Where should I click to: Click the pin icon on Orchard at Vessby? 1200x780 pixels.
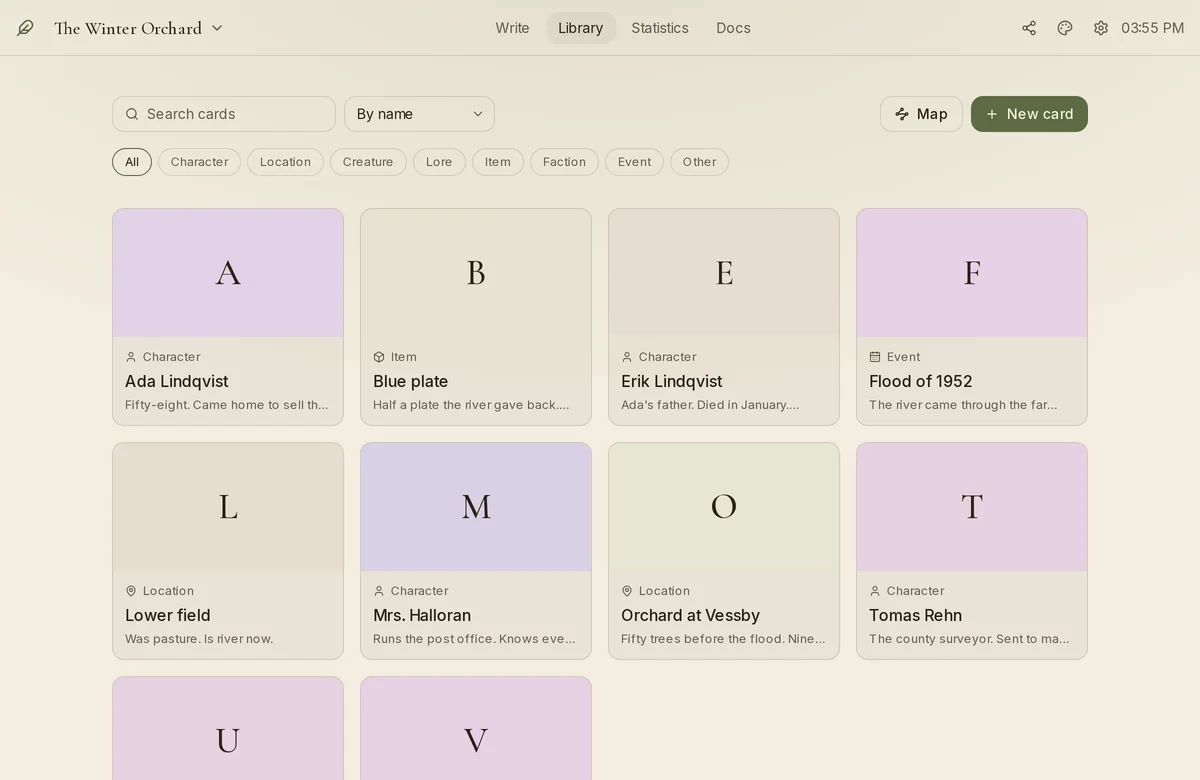click(627, 591)
